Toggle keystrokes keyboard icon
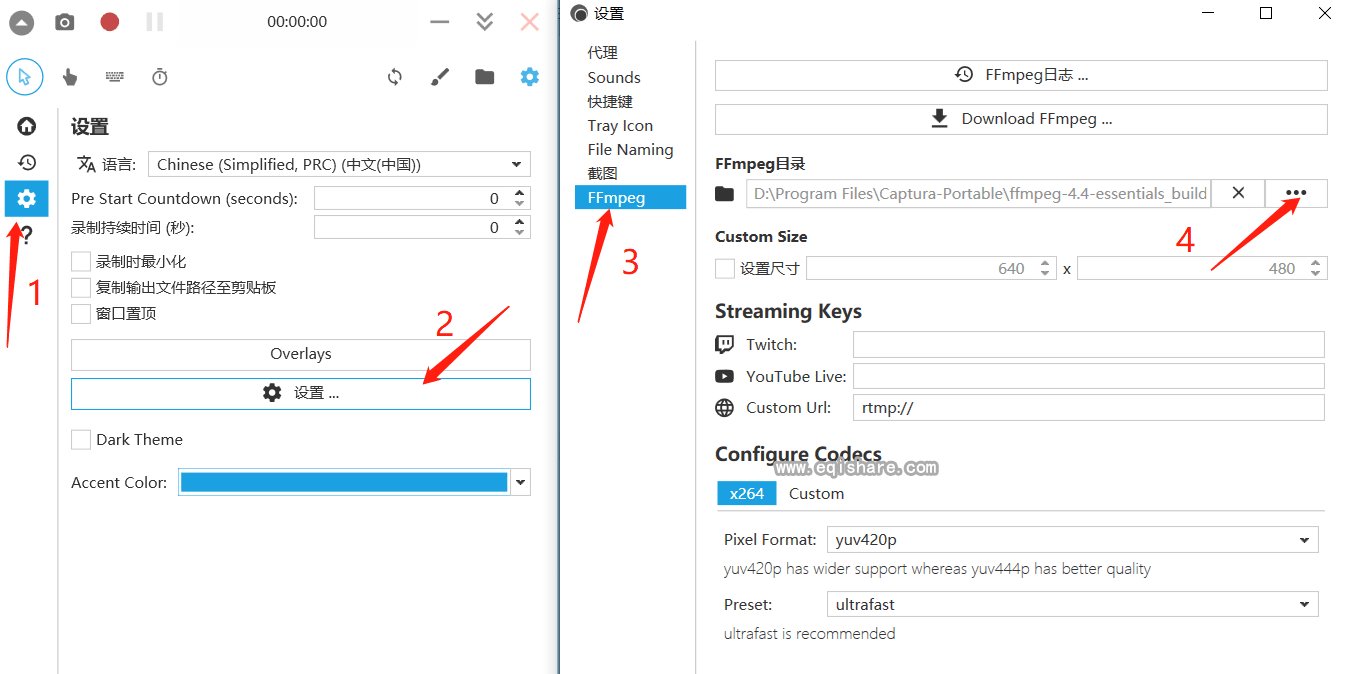 (x=115, y=77)
